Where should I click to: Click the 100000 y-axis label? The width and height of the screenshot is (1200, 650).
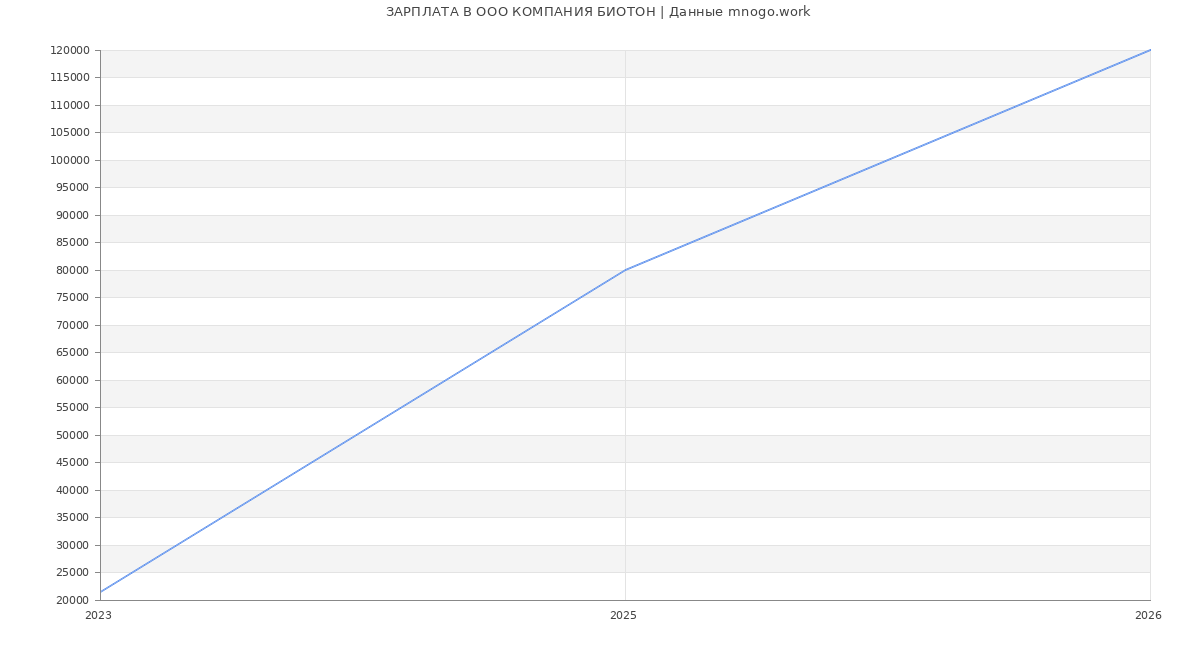(x=70, y=160)
